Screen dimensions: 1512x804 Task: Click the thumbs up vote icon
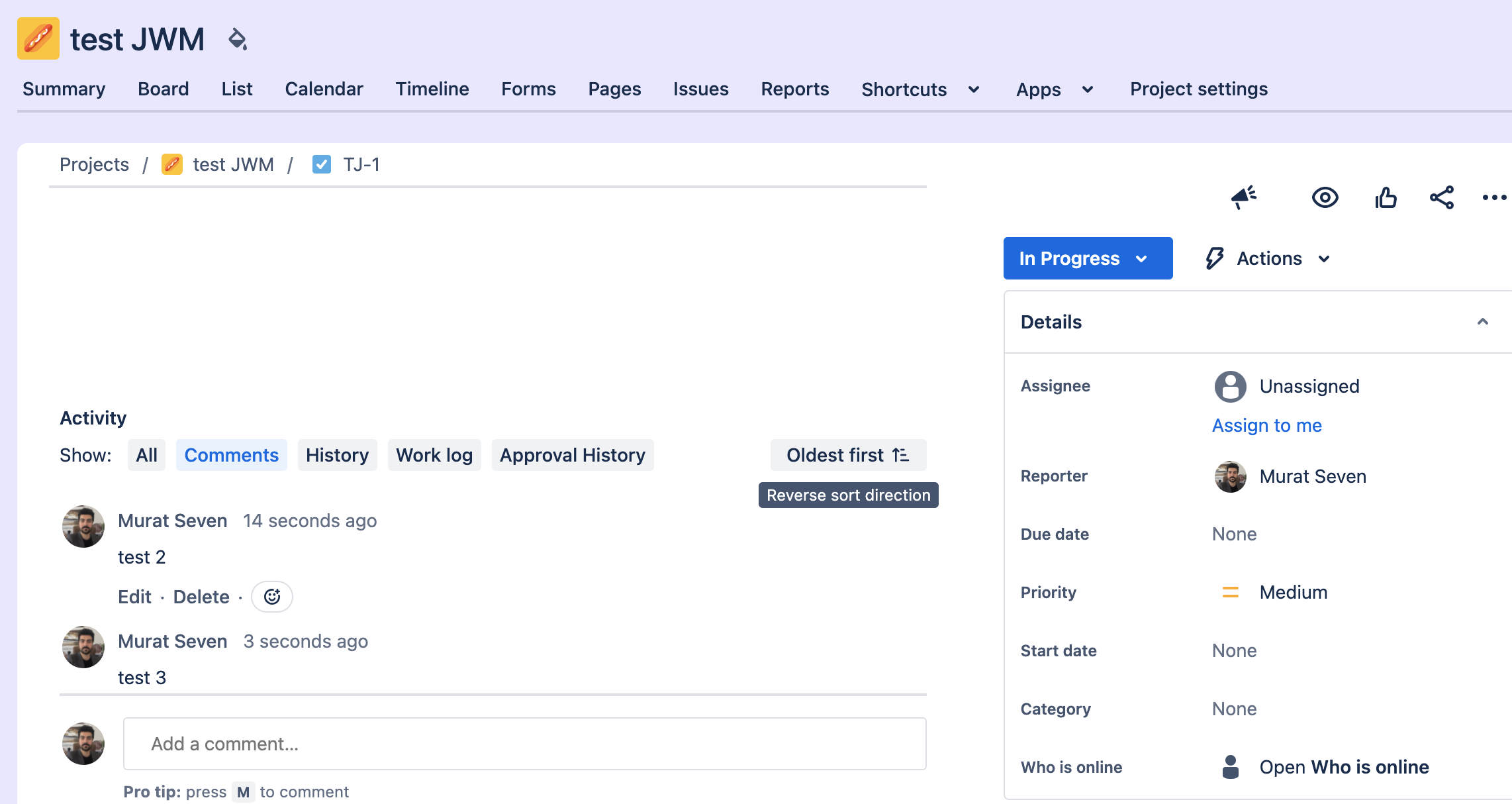(x=1386, y=197)
